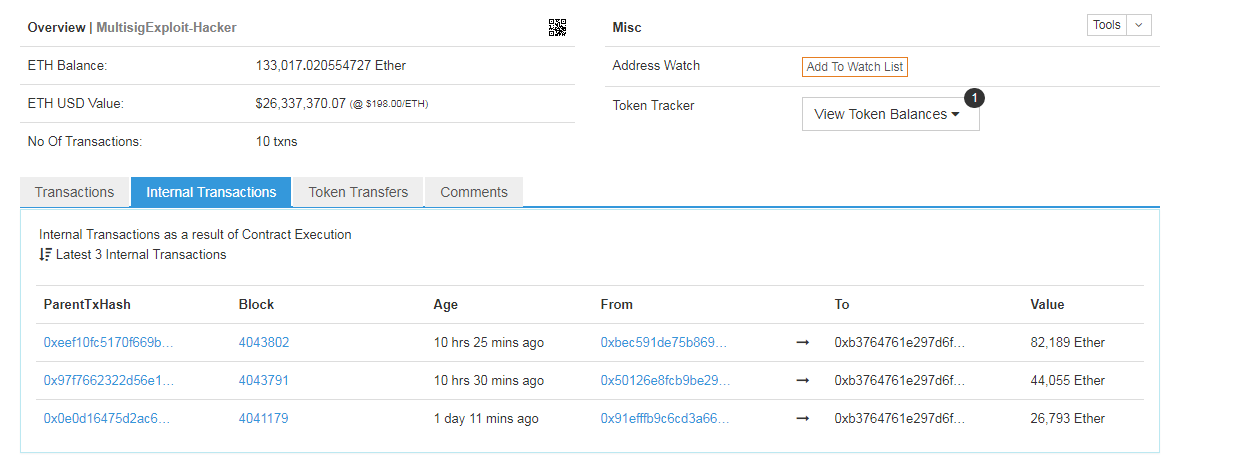
Task: Click the arrow icon in the 44,055 Ether row
Action: pos(802,381)
